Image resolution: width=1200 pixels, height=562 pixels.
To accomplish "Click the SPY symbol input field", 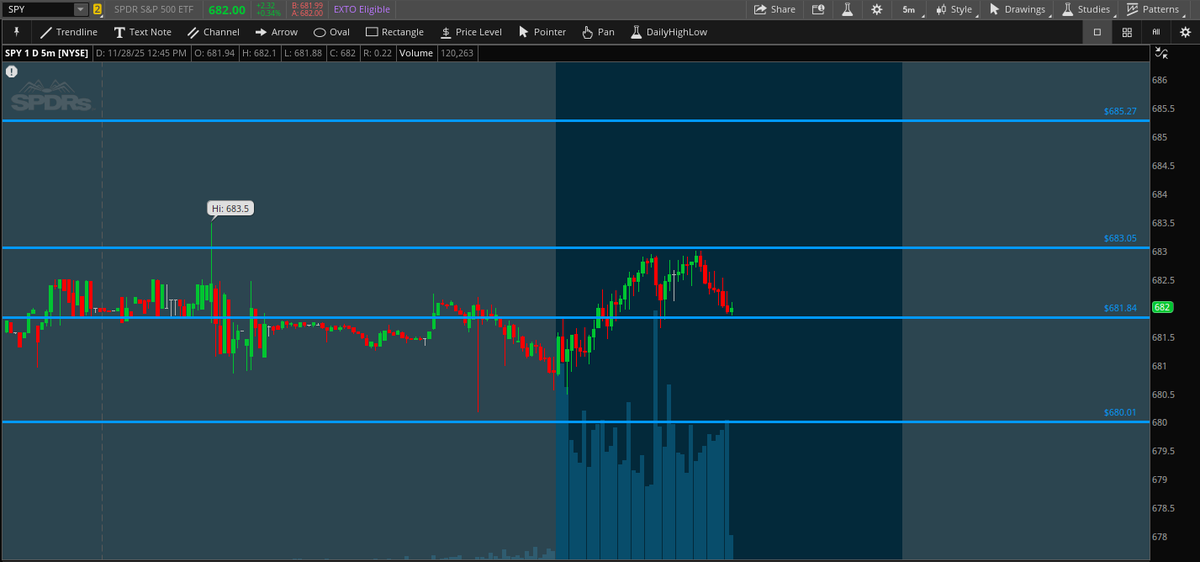I will pos(38,9).
